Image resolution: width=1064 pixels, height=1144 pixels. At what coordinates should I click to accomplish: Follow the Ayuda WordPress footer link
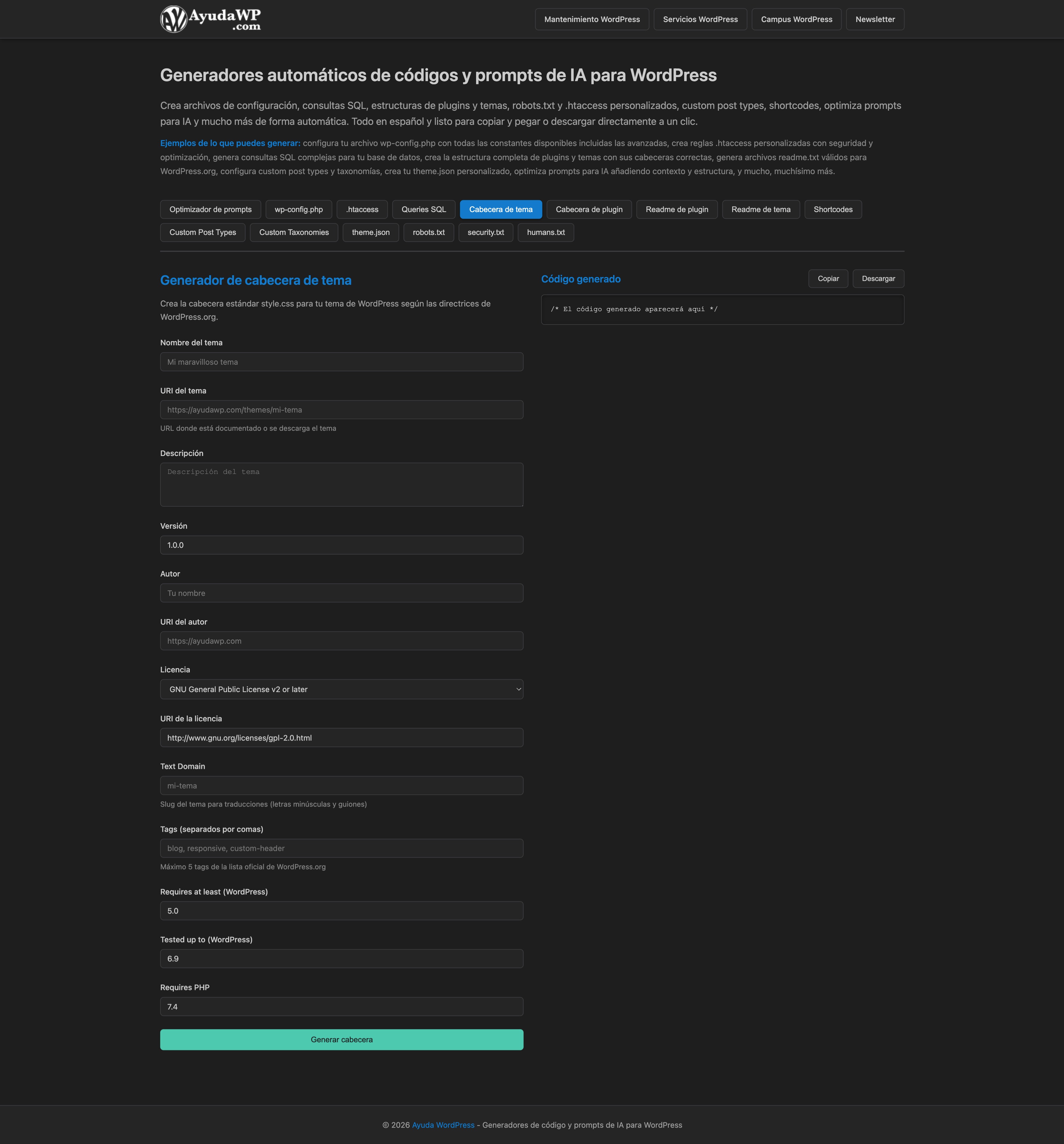pyautogui.click(x=442, y=1124)
